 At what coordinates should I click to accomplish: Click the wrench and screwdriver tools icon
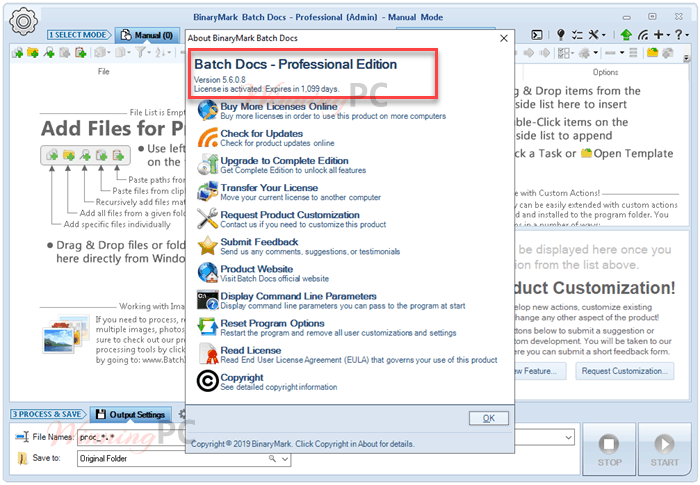coord(594,35)
